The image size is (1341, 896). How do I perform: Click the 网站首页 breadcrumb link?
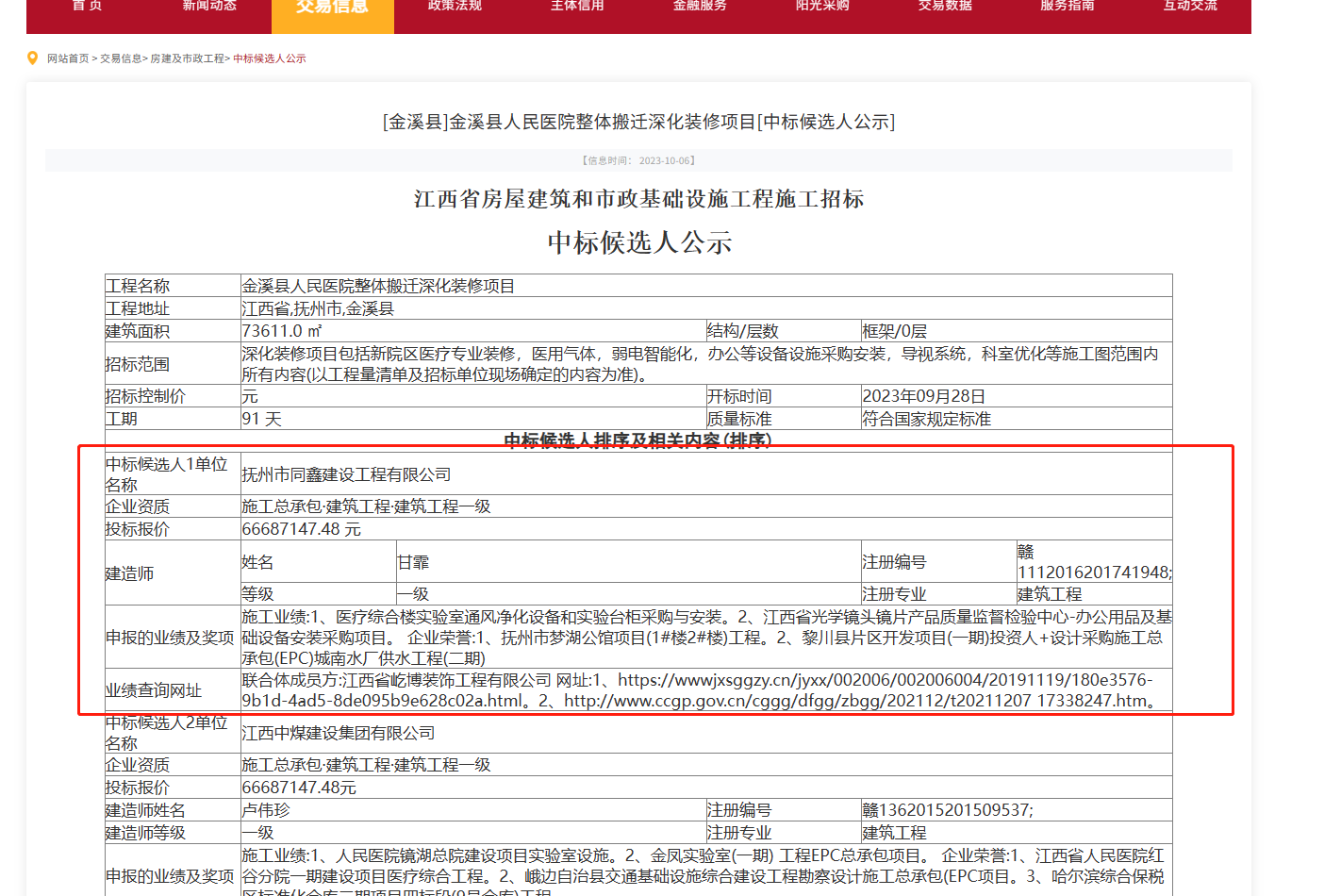coord(67,58)
